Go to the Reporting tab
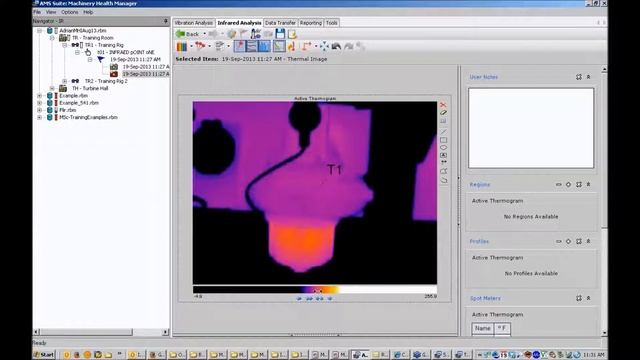 [x=311, y=23]
